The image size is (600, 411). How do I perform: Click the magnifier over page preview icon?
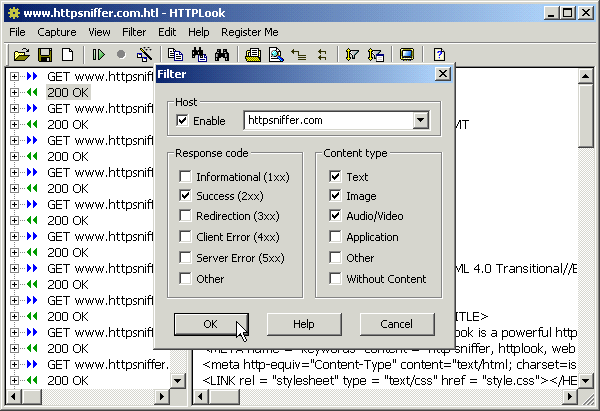click(276, 55)
